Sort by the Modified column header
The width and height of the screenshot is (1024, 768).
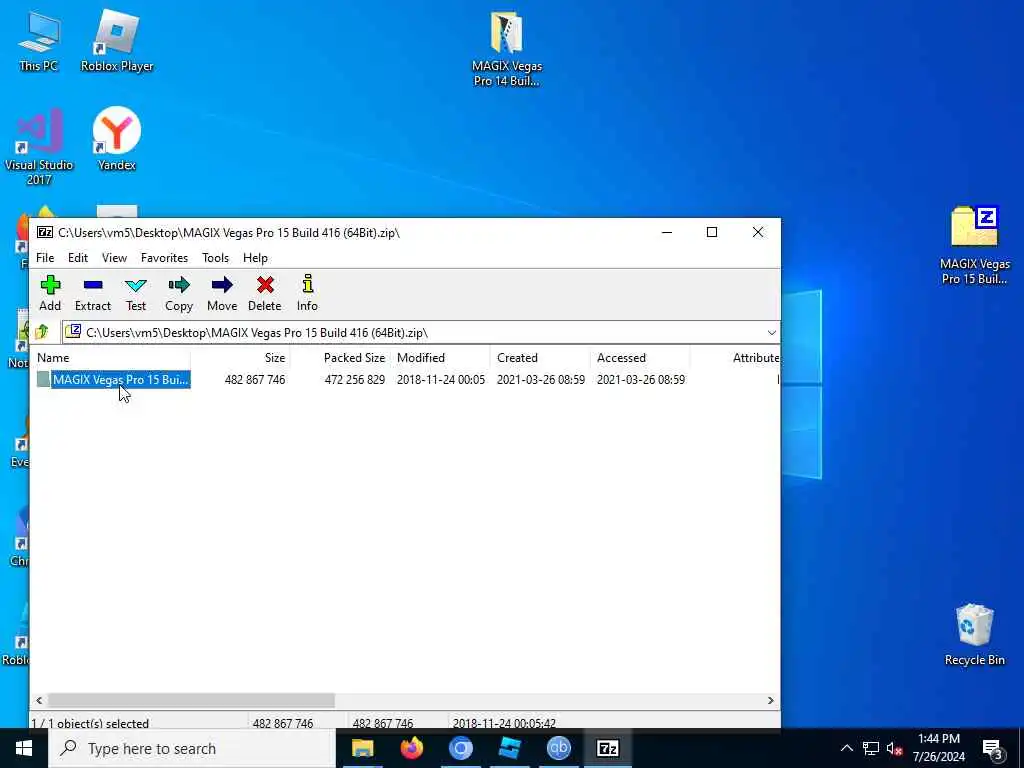(x=440, y=358)
